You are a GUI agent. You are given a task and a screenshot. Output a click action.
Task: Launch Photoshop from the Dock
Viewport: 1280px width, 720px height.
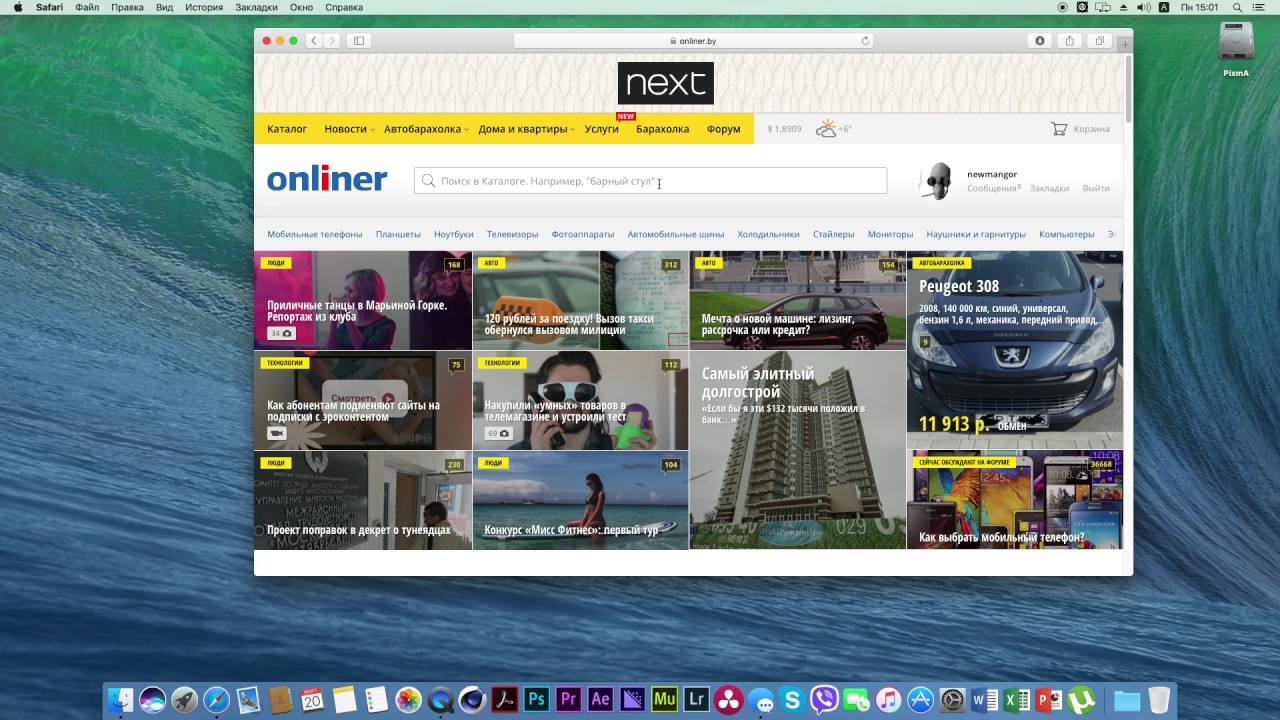point(536,700)
